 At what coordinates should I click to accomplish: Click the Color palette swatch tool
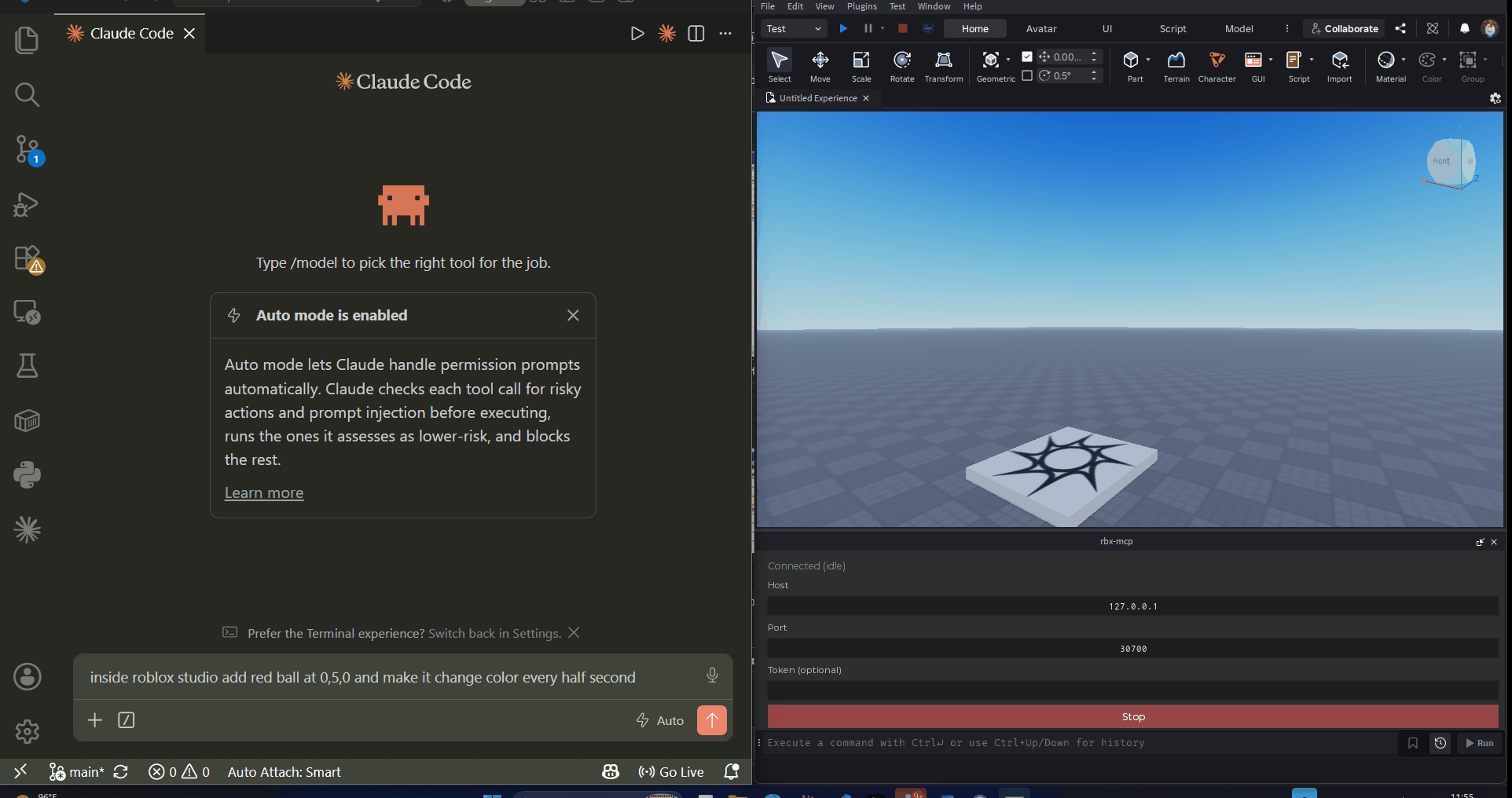(1427, 60)
